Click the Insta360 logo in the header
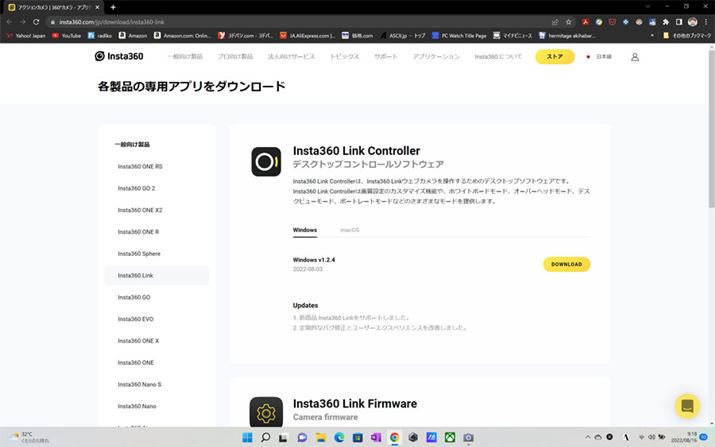 click(x=119, y=56)
